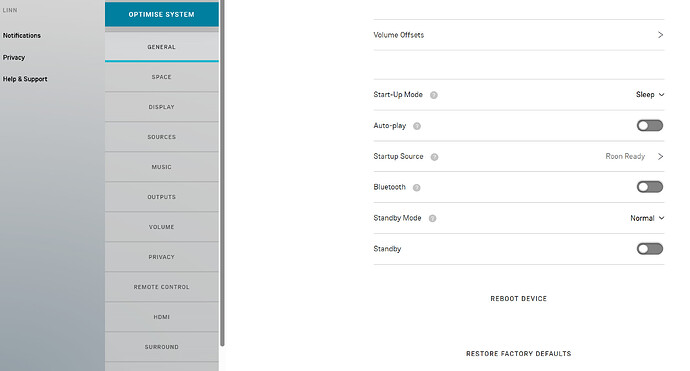Open Start-Up Mode Sleep dropdown

tap(650, 95)
